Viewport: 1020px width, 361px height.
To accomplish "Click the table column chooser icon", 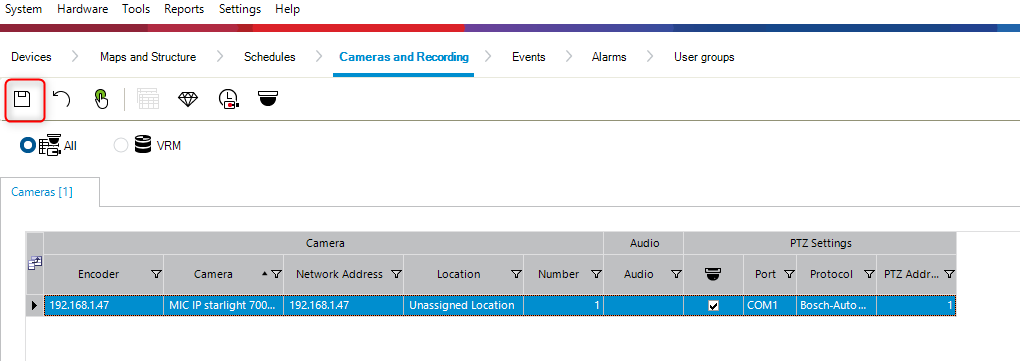I will [34, 263].
